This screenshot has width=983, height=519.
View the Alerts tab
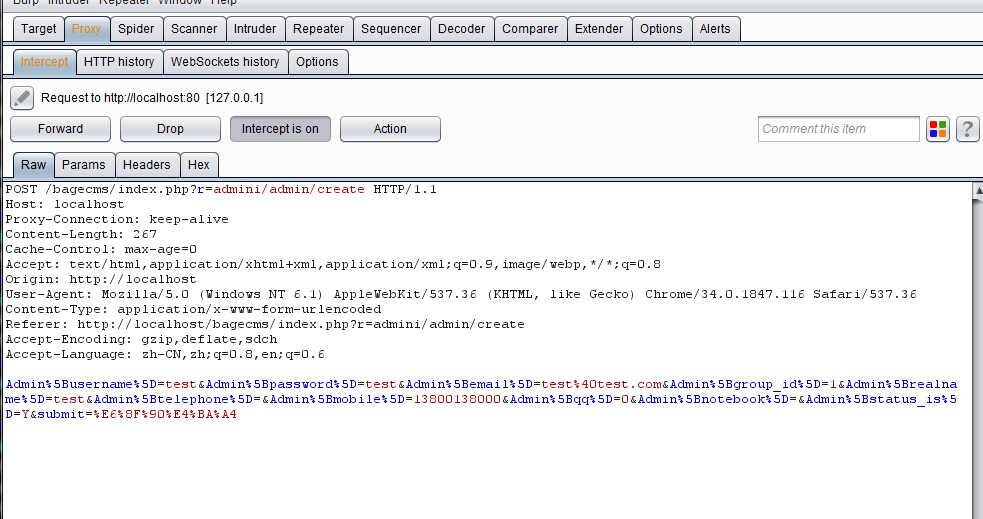715,29
